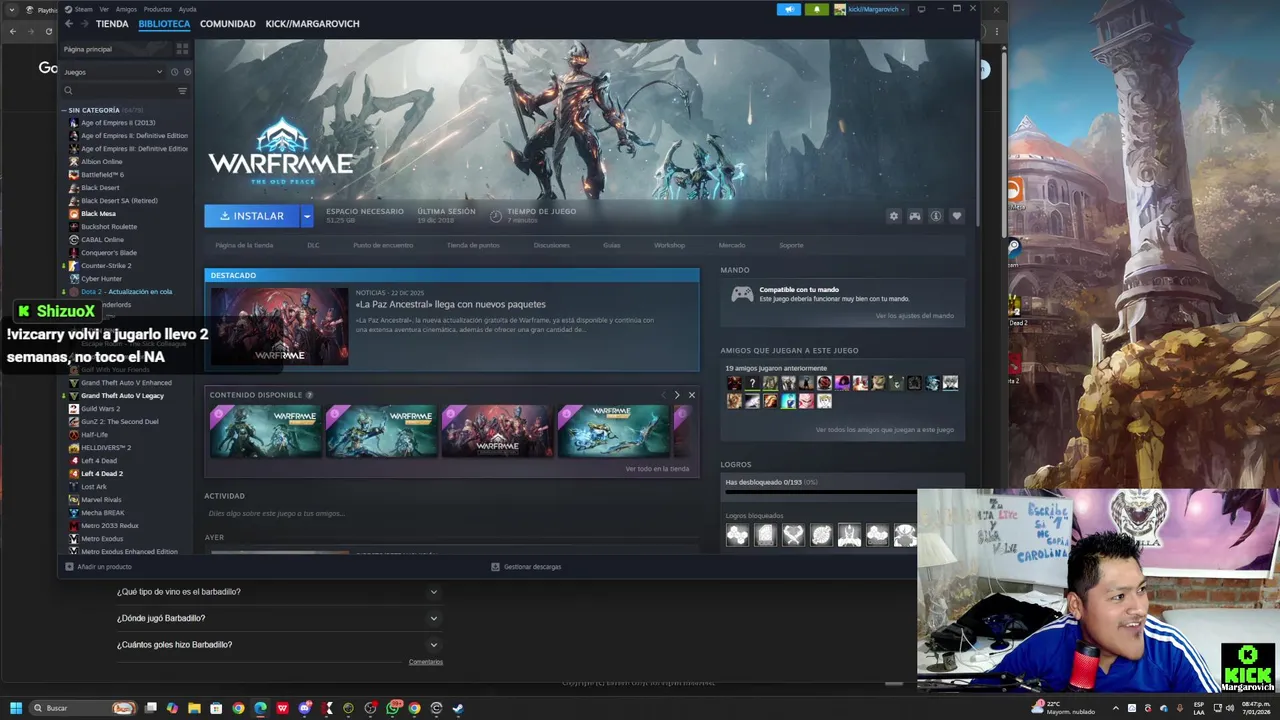Open the Warframe Workshop tab
Viewport: 1280px width, 720px height.
(669, 245)
